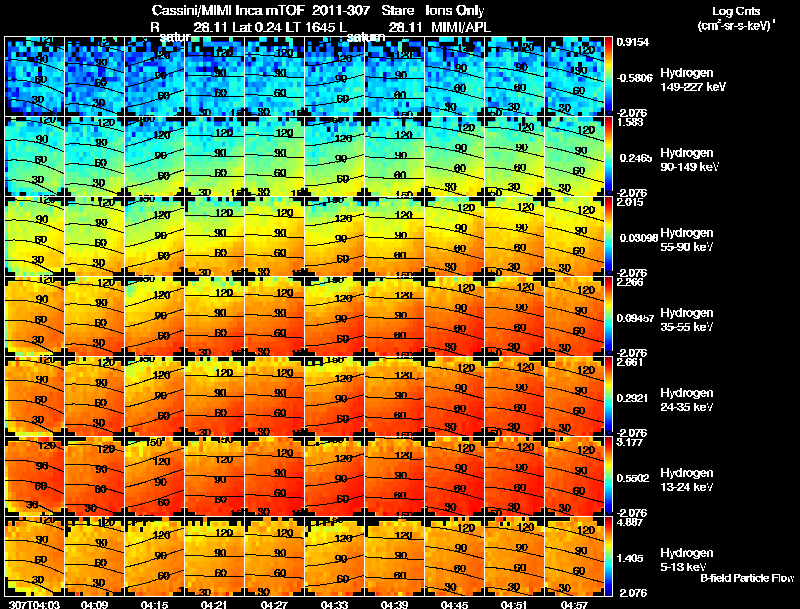
Task: Click the Hydrogen 149-227 keV label
Action: (693, 80)
